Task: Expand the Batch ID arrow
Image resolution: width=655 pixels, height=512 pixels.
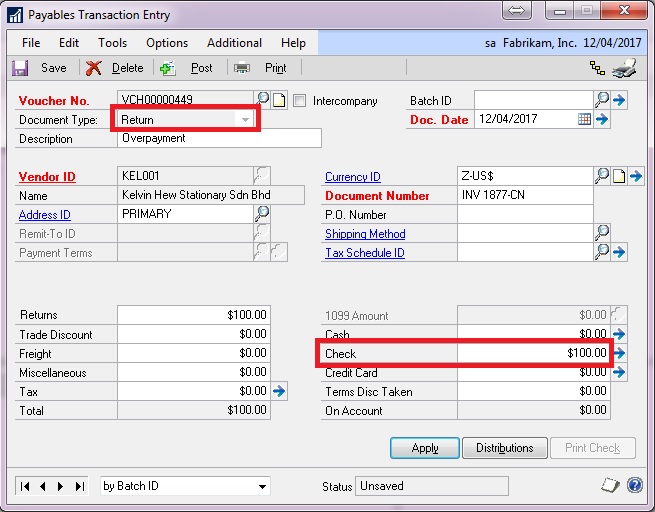Action: pos(619,100)
